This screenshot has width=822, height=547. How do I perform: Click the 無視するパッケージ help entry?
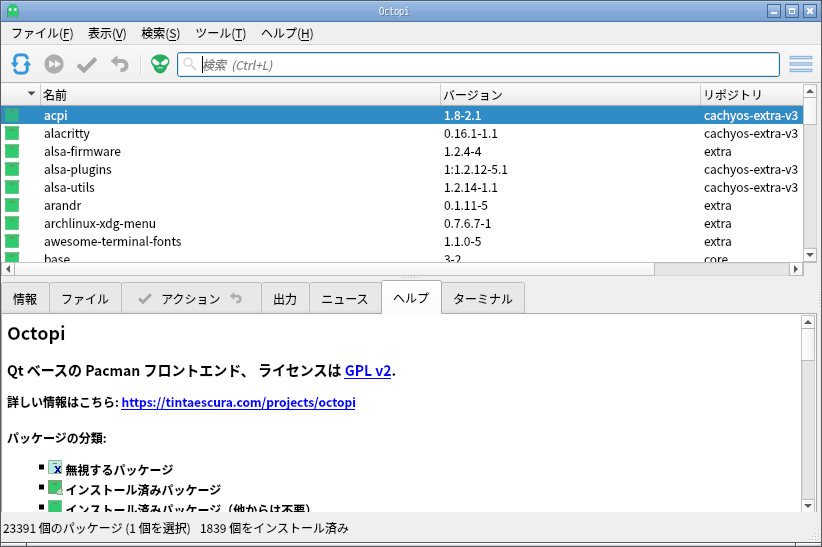coord(119,469)
